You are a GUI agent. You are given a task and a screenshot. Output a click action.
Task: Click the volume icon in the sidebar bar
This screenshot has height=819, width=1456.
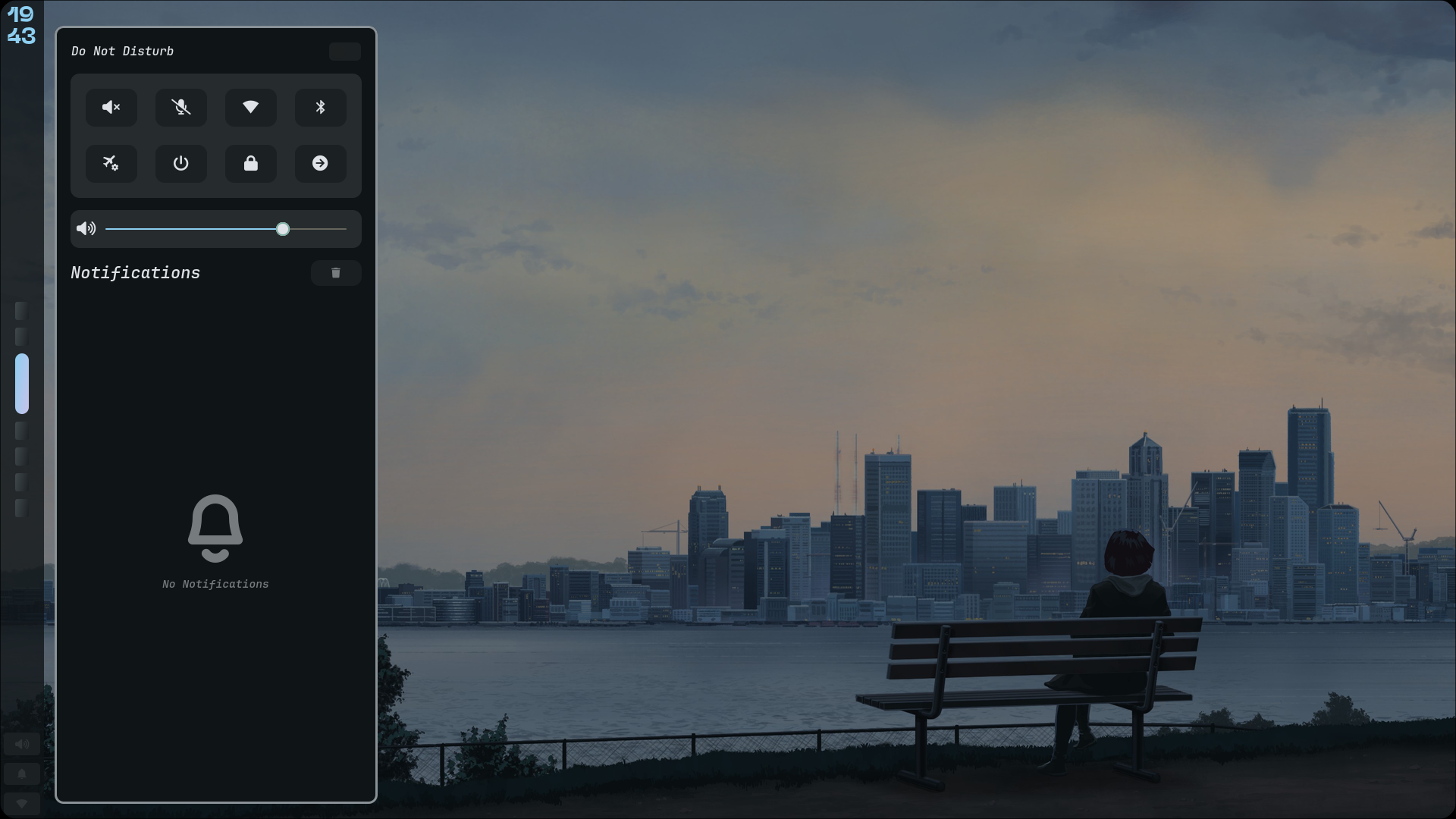(22, 745)
